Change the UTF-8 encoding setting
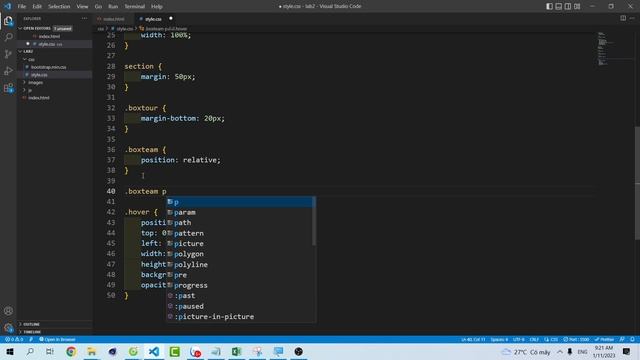 pos(518,339)
